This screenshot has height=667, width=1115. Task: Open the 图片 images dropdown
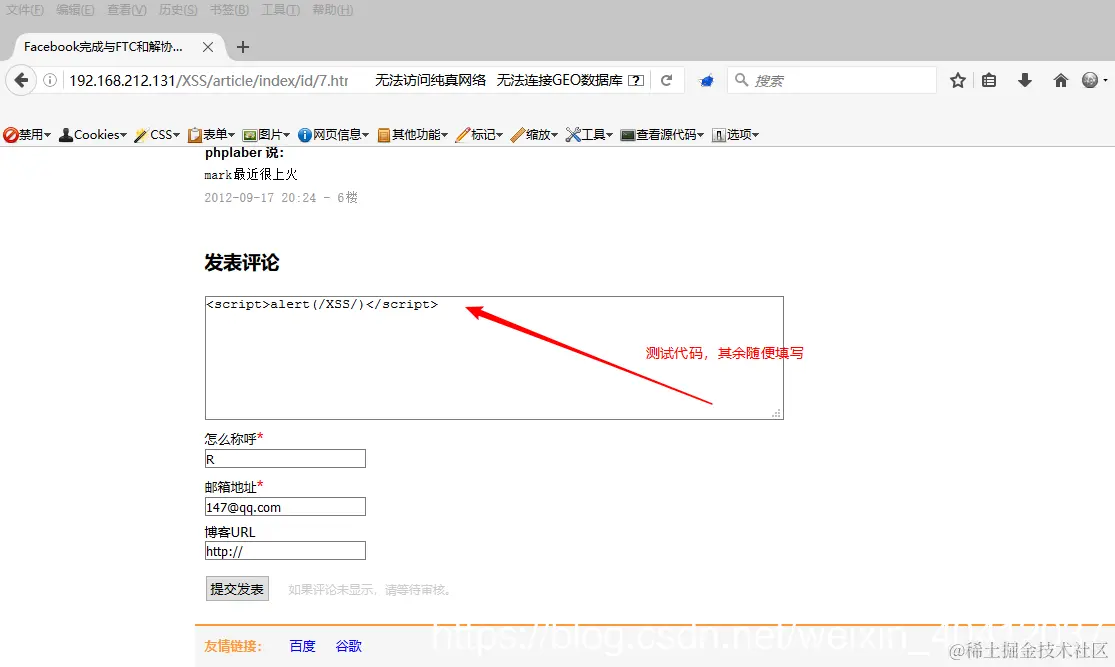pyautogui.click(x=266, y=134)
